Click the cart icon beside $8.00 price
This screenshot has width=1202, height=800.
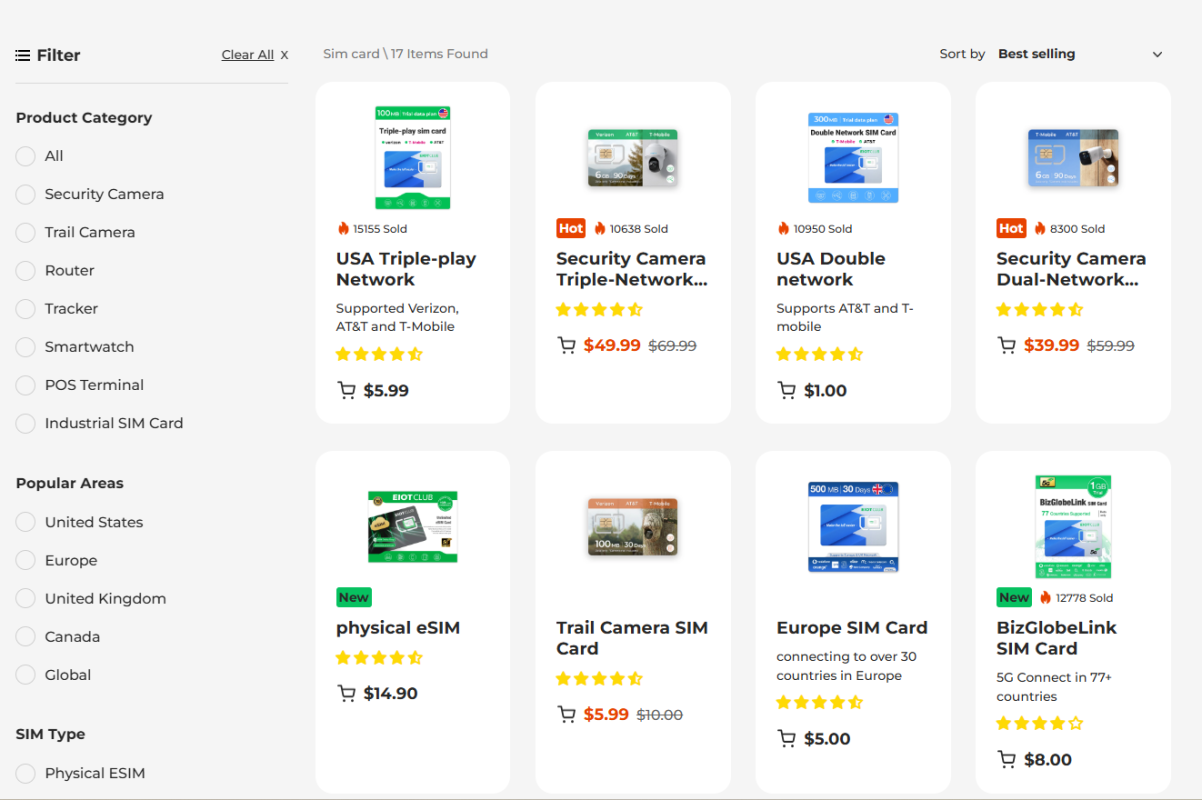pyautogui.click(x=1006, y=760)
